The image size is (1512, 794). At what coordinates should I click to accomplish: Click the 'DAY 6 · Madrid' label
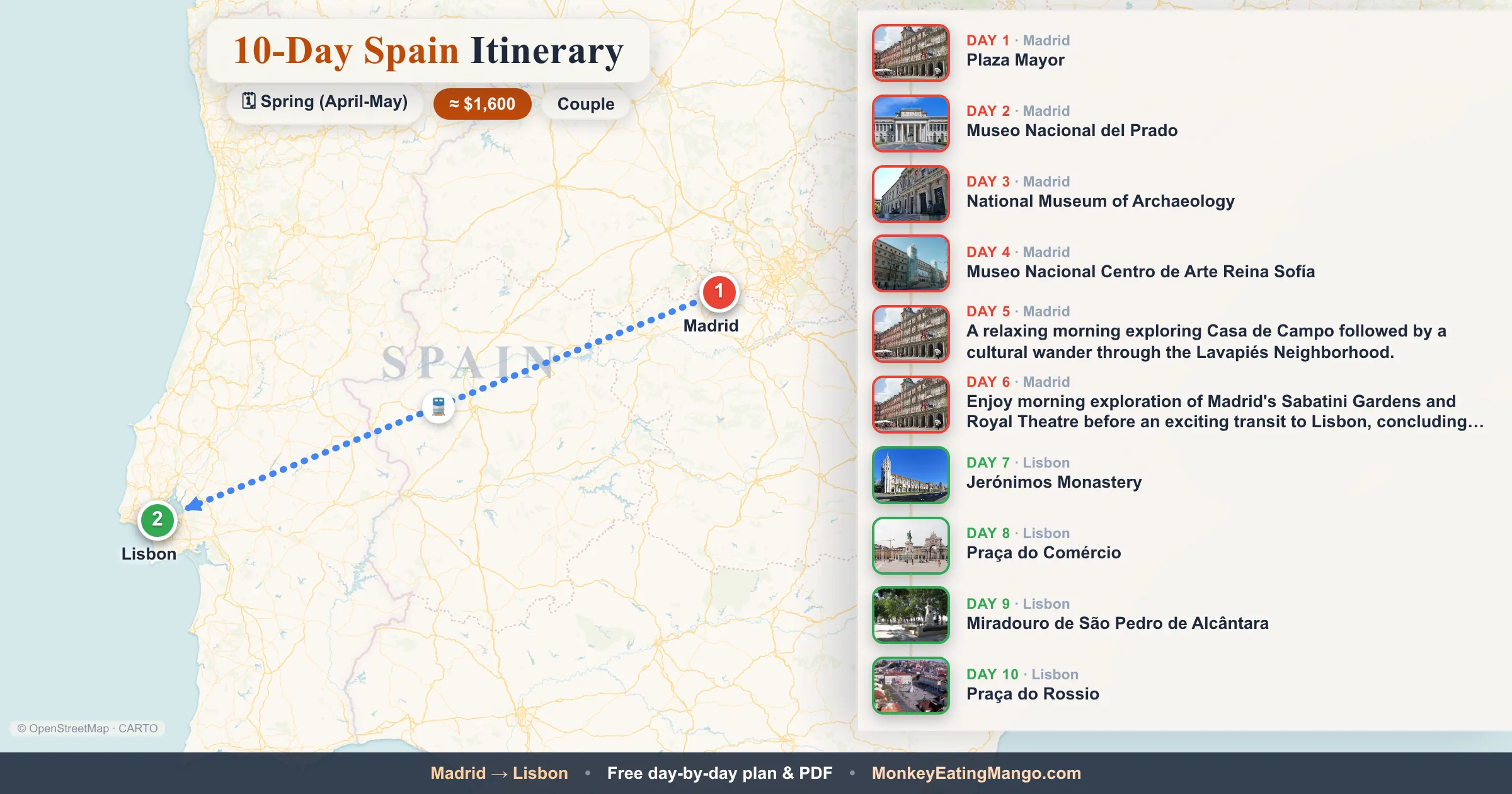pyautogui.click(x=1018, y=382)
